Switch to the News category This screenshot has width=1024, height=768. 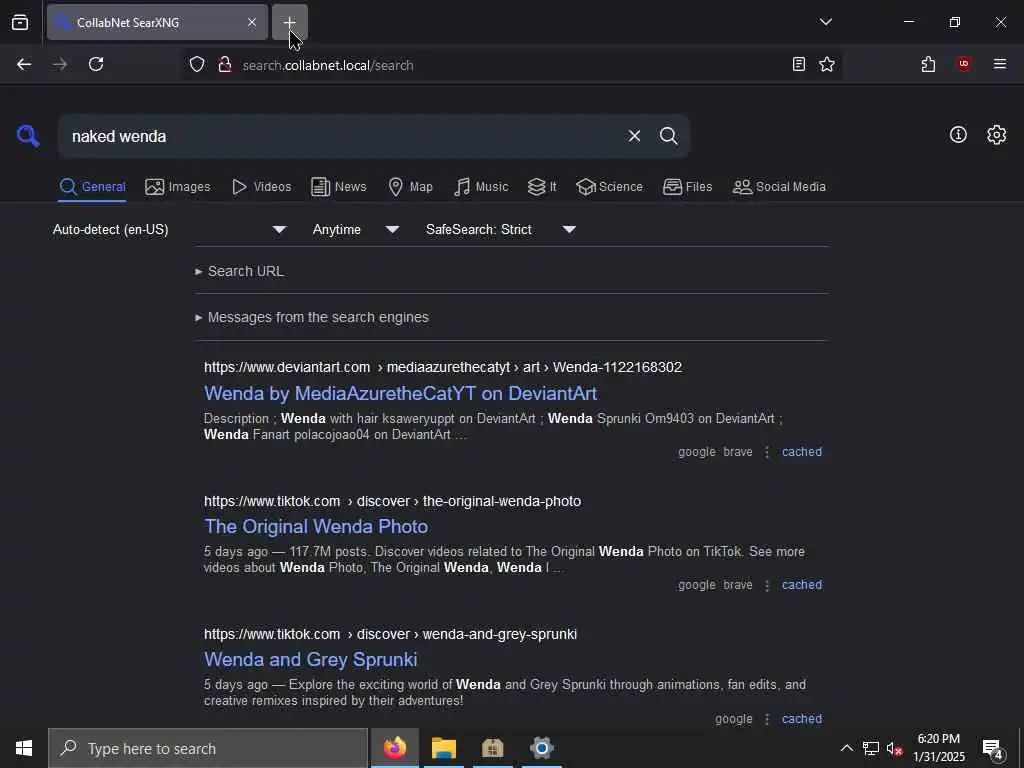[339, 187]
